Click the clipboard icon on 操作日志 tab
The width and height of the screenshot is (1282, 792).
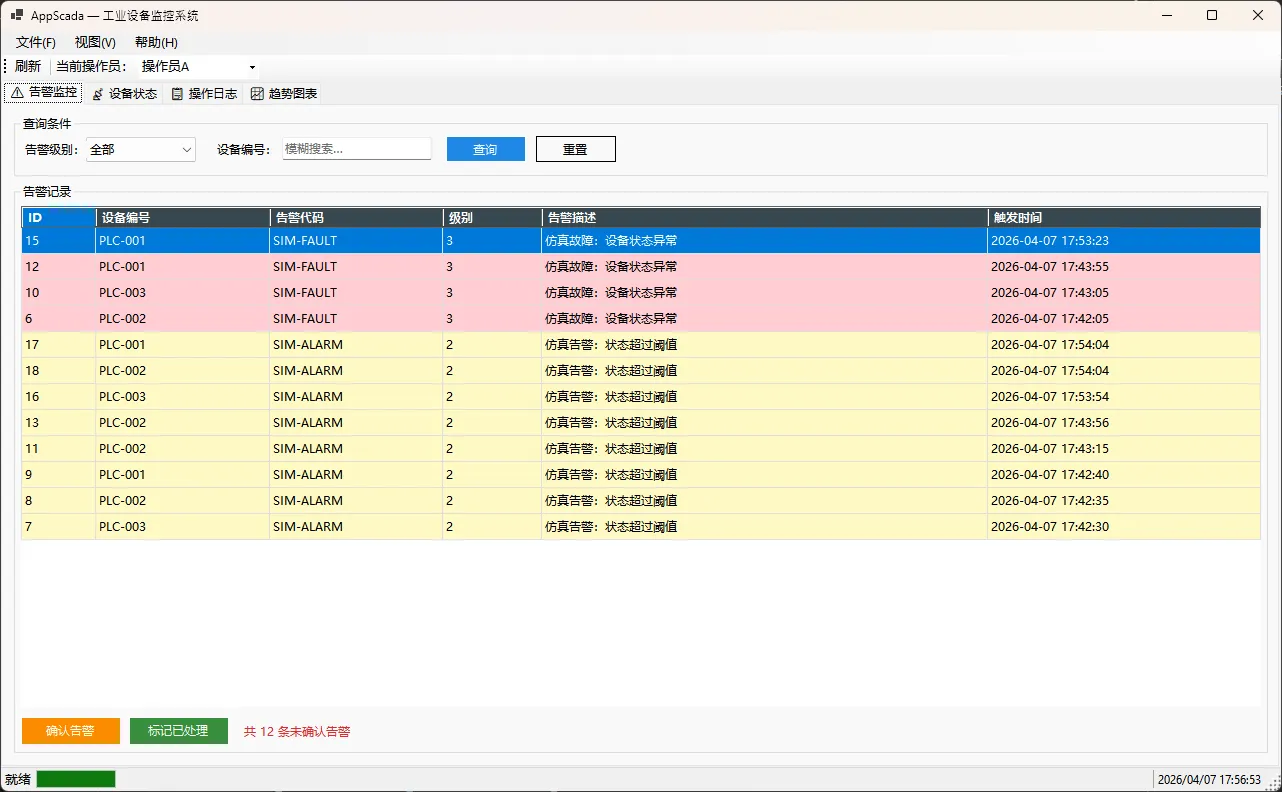pyautogui.click(x=178, y=94)
